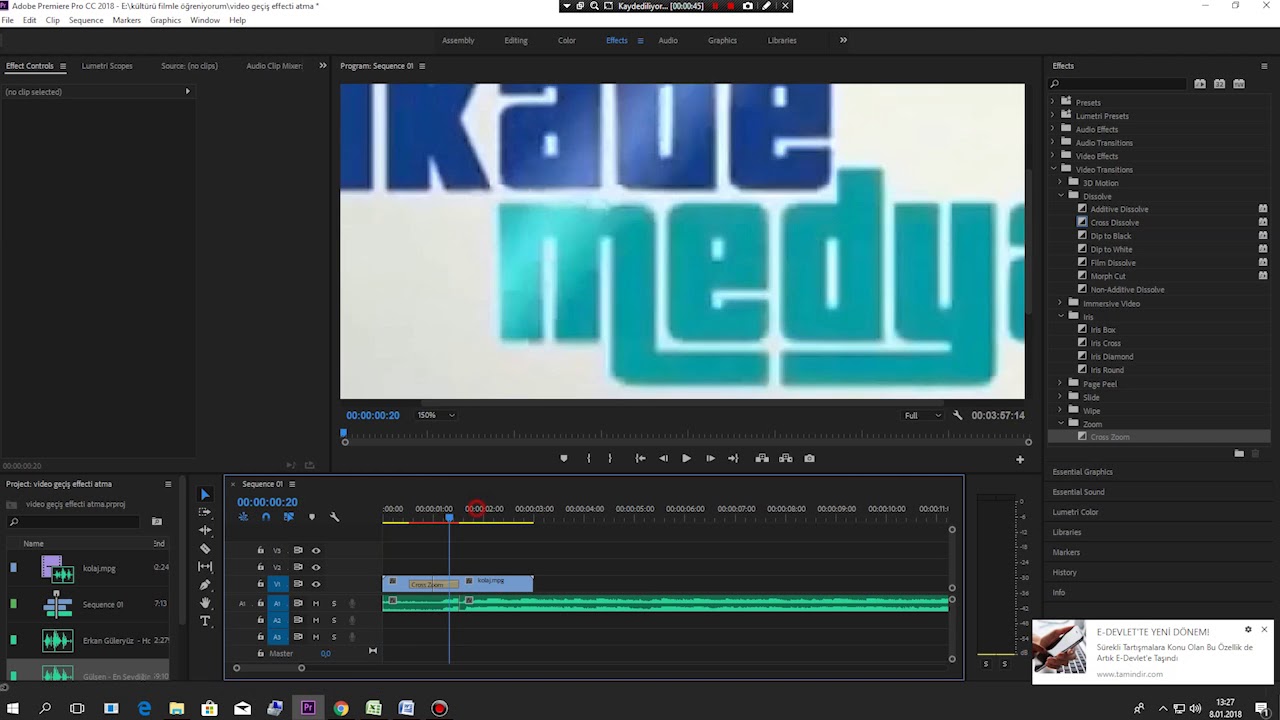Image resolution: width=1280 pixels, height=720 pixels.
Task: Select the Selection tool arrow in timeline toolbar
Action: pos(205,494)
